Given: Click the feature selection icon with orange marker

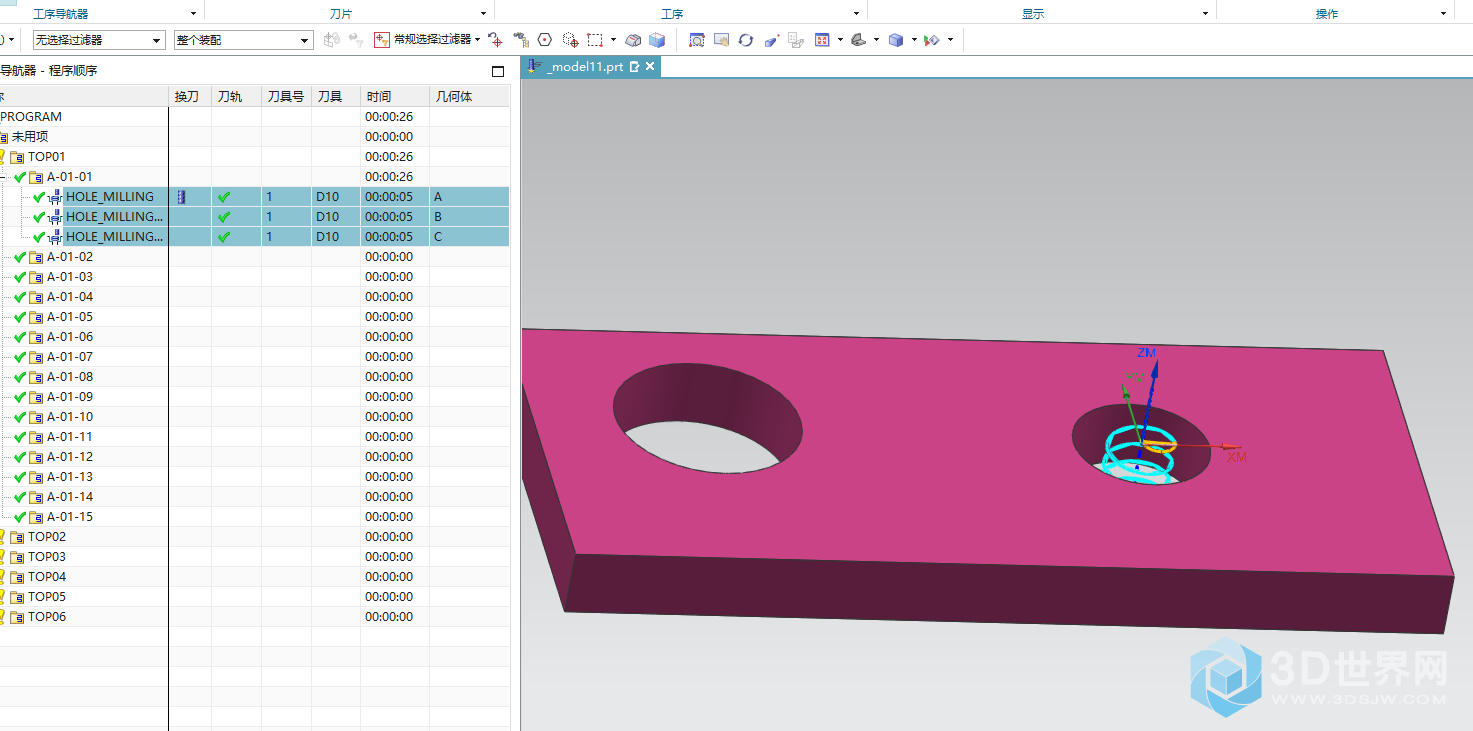Looking at the screenshot, I should (x=520, y=40).
